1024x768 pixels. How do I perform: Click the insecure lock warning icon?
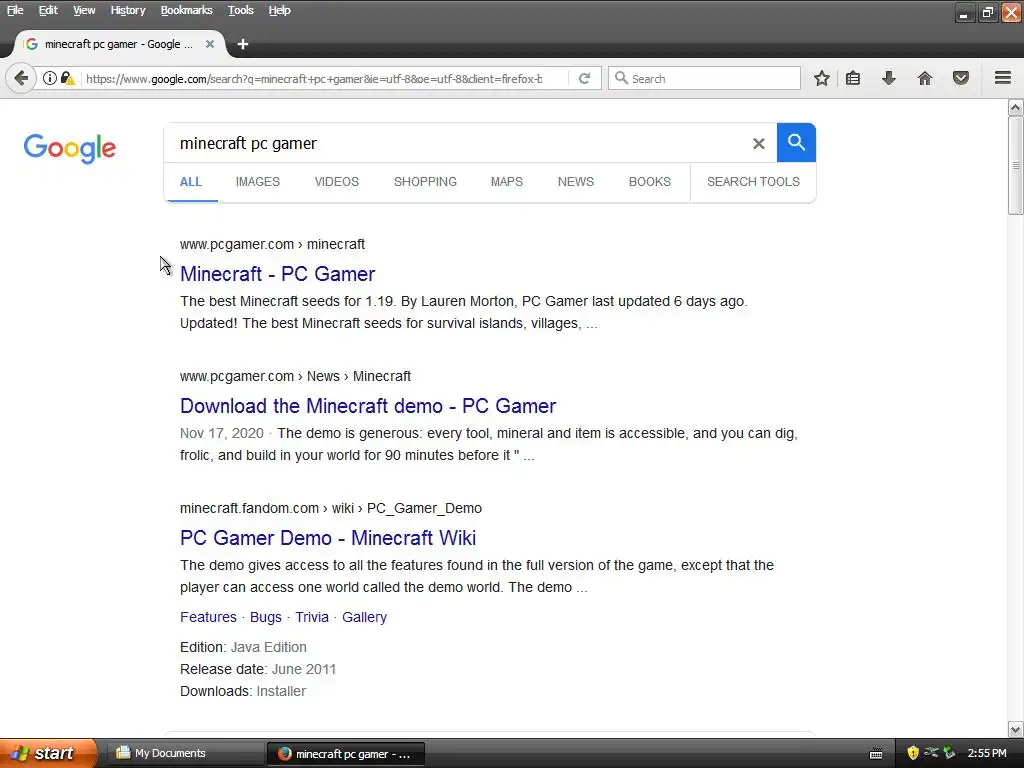pos(67,78)
